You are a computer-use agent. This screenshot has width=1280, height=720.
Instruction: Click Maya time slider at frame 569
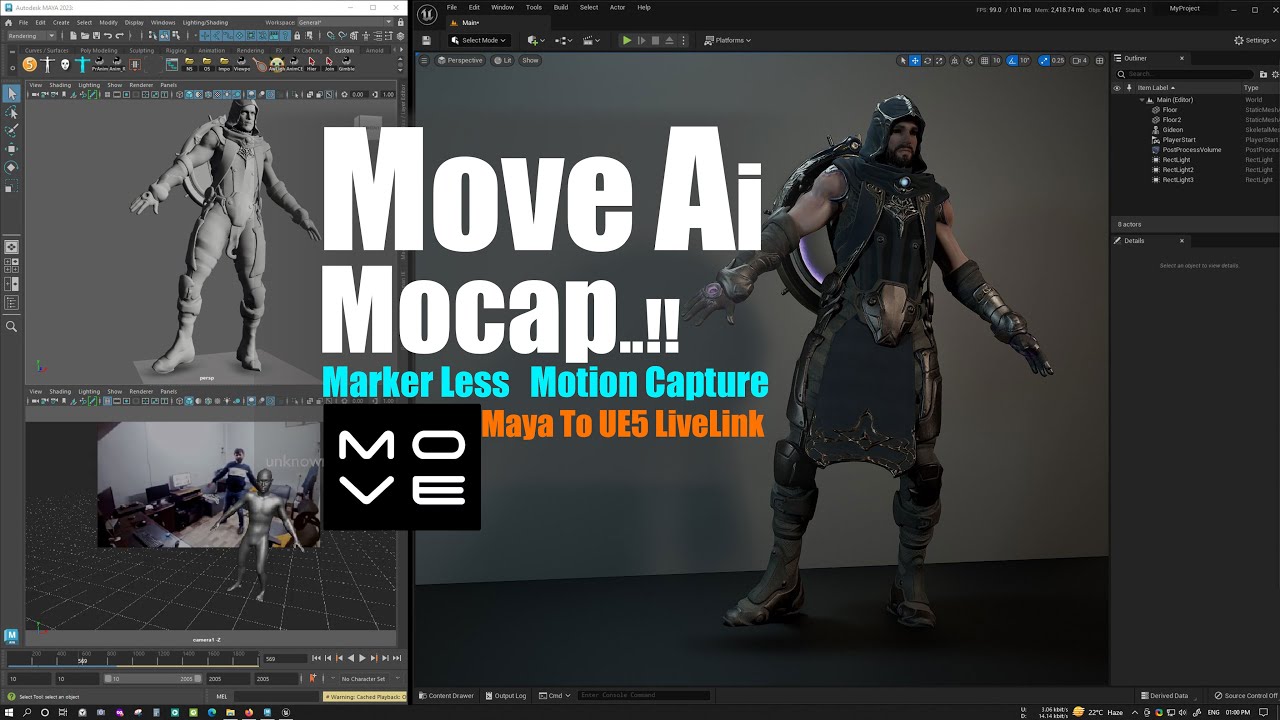click(x=83, y=660)
